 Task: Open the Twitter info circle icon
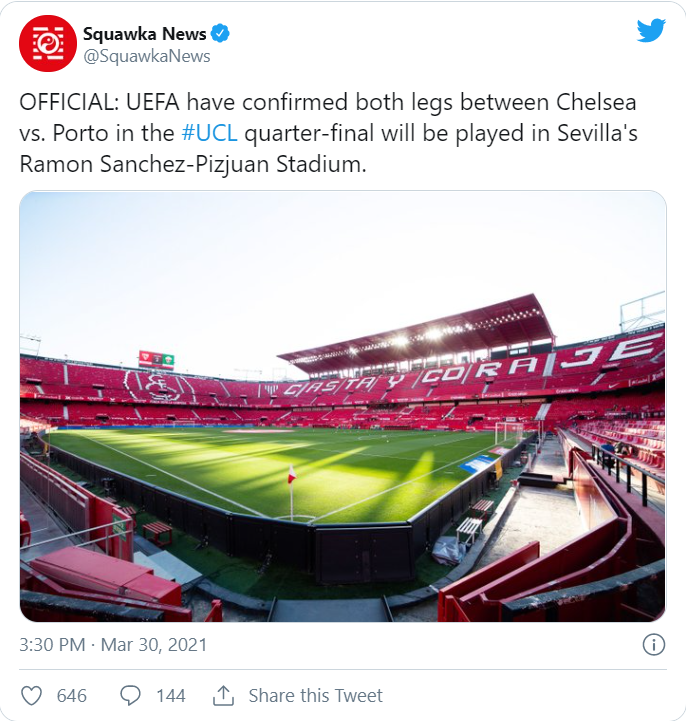click(654, 644)
